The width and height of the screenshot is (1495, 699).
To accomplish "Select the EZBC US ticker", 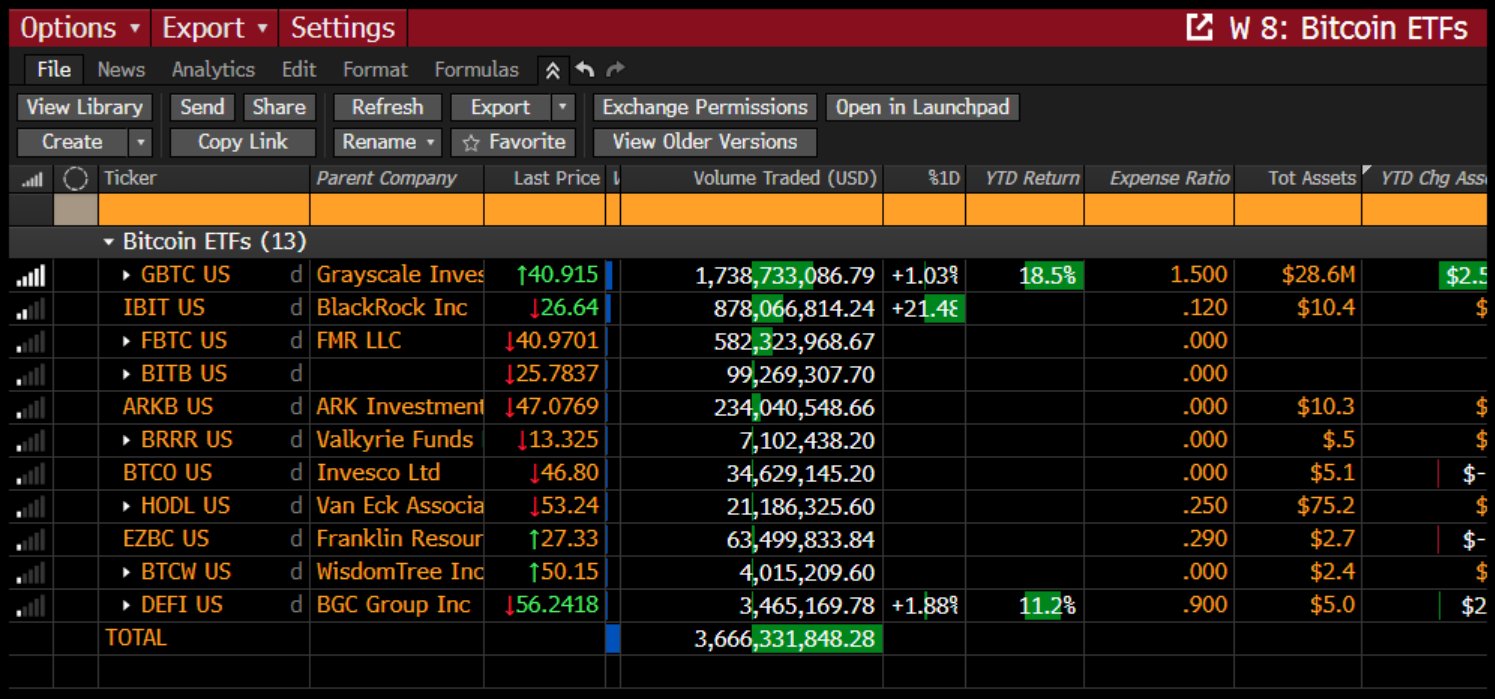I will click(166, 539).
